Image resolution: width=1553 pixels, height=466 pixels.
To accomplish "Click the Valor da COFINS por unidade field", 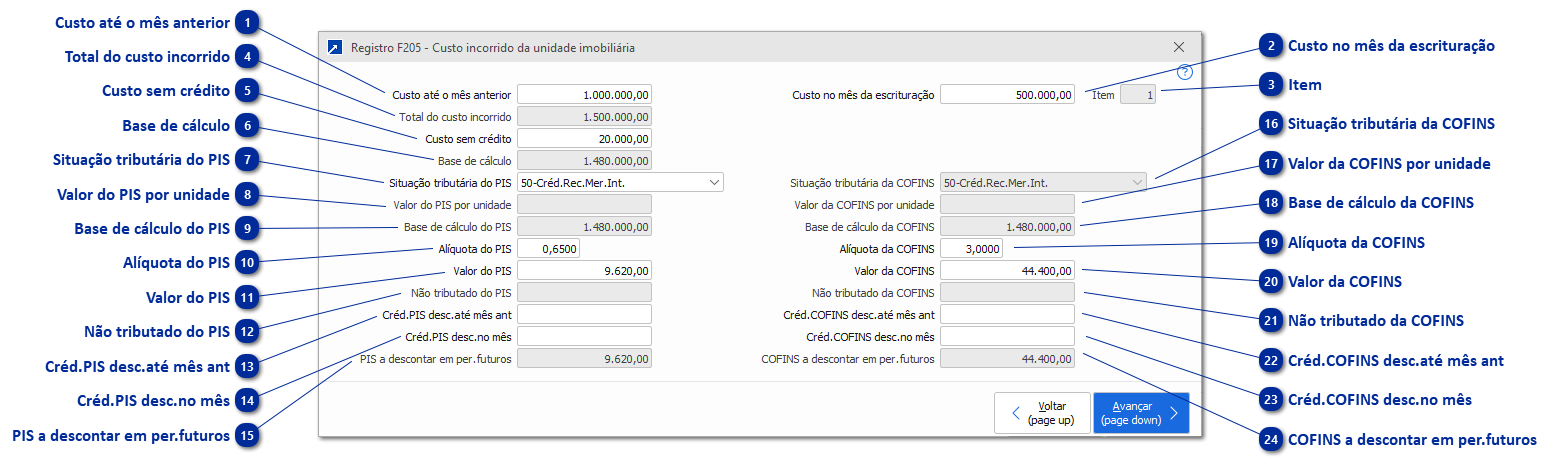I will tap(1008, 204).
